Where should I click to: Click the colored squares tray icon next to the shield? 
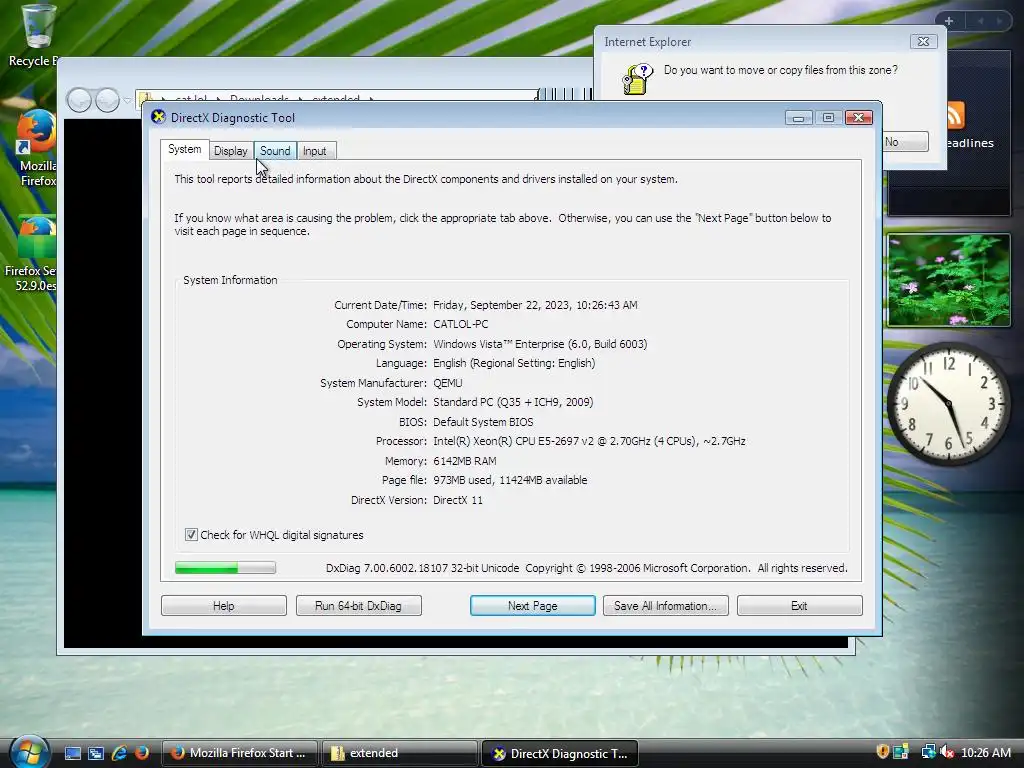tap(901, 752)
